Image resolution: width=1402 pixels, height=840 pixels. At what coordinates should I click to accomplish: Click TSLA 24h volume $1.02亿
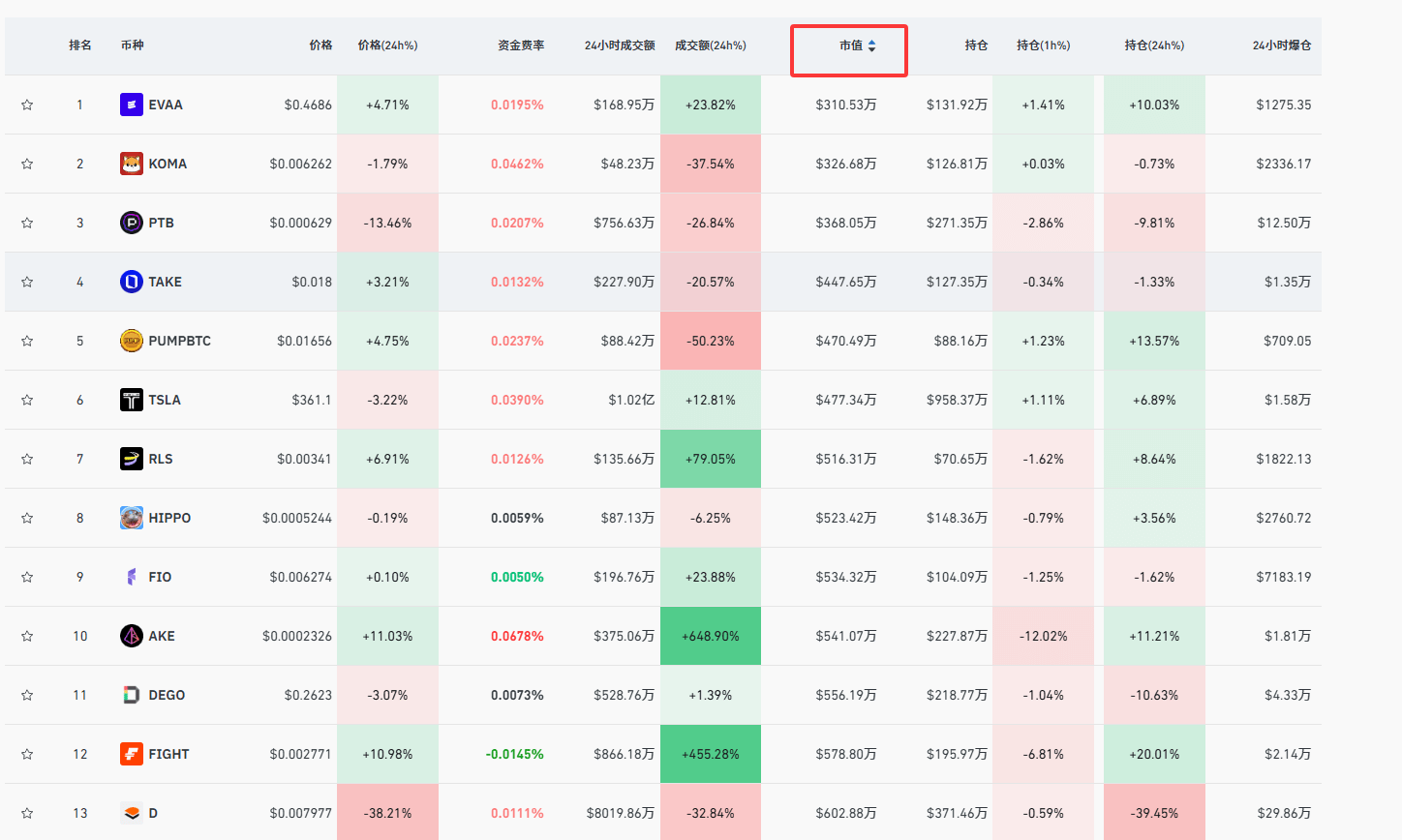(x=631, y=400)
